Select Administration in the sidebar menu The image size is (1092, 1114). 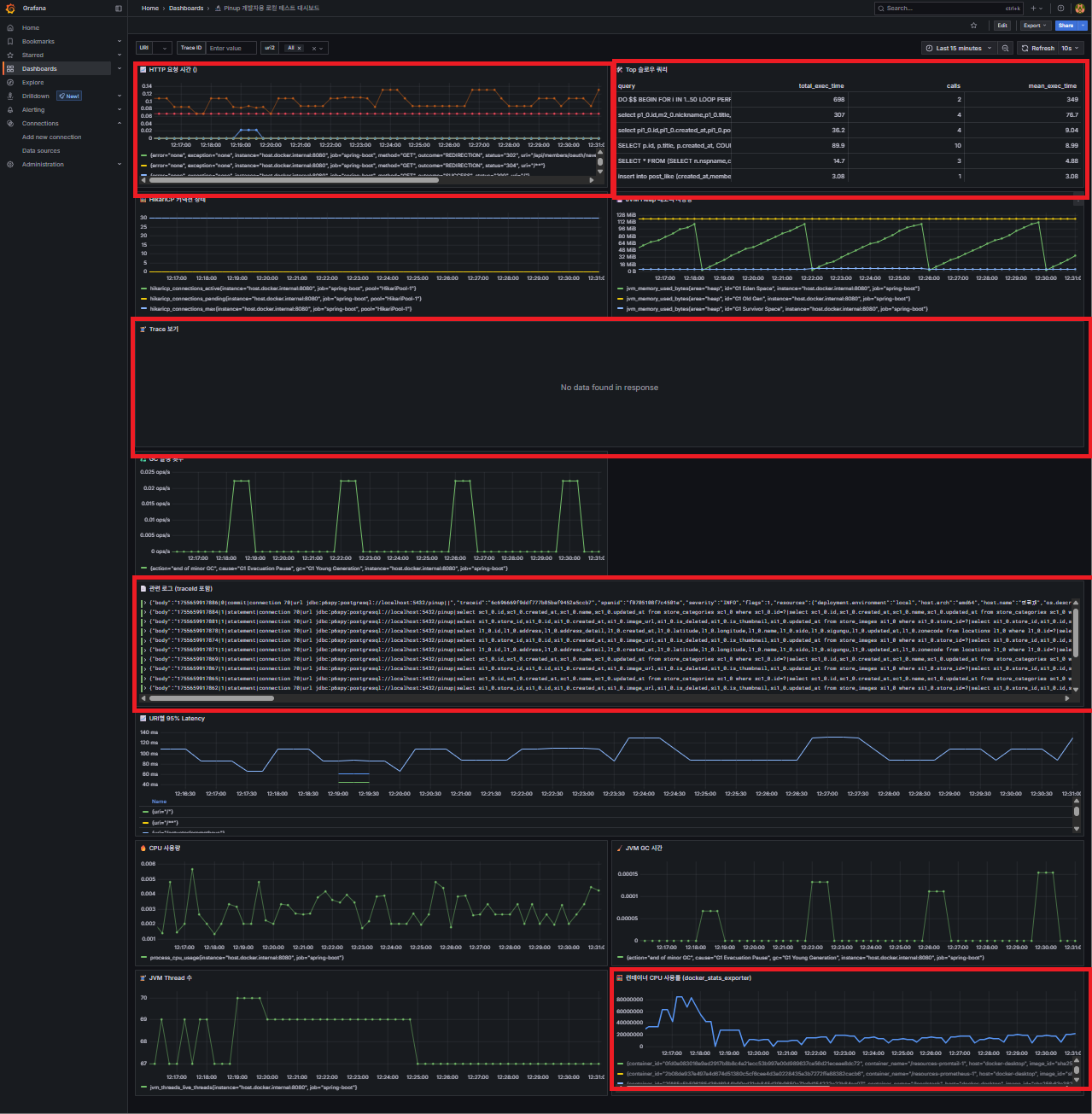click(x=43, y=164)
